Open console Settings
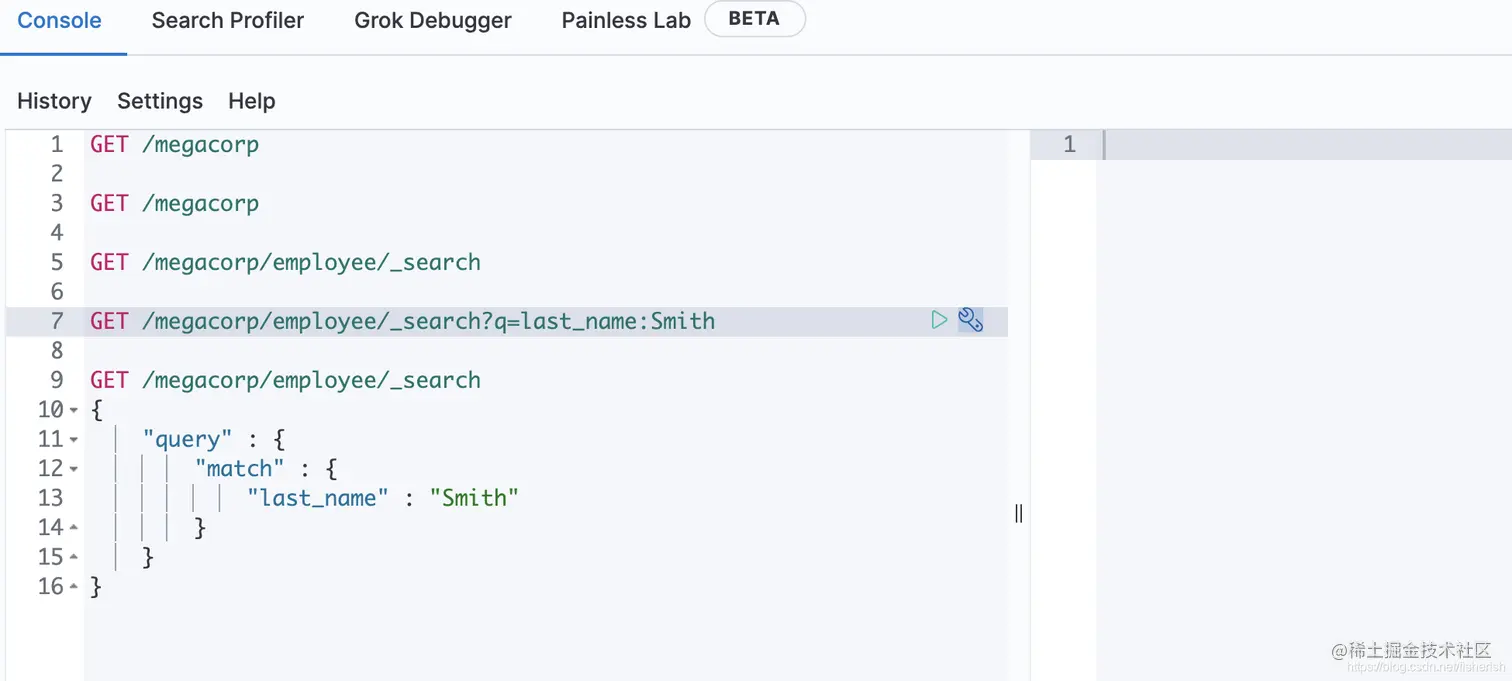Screen dimensions: 1512x681 click(160, 101)
